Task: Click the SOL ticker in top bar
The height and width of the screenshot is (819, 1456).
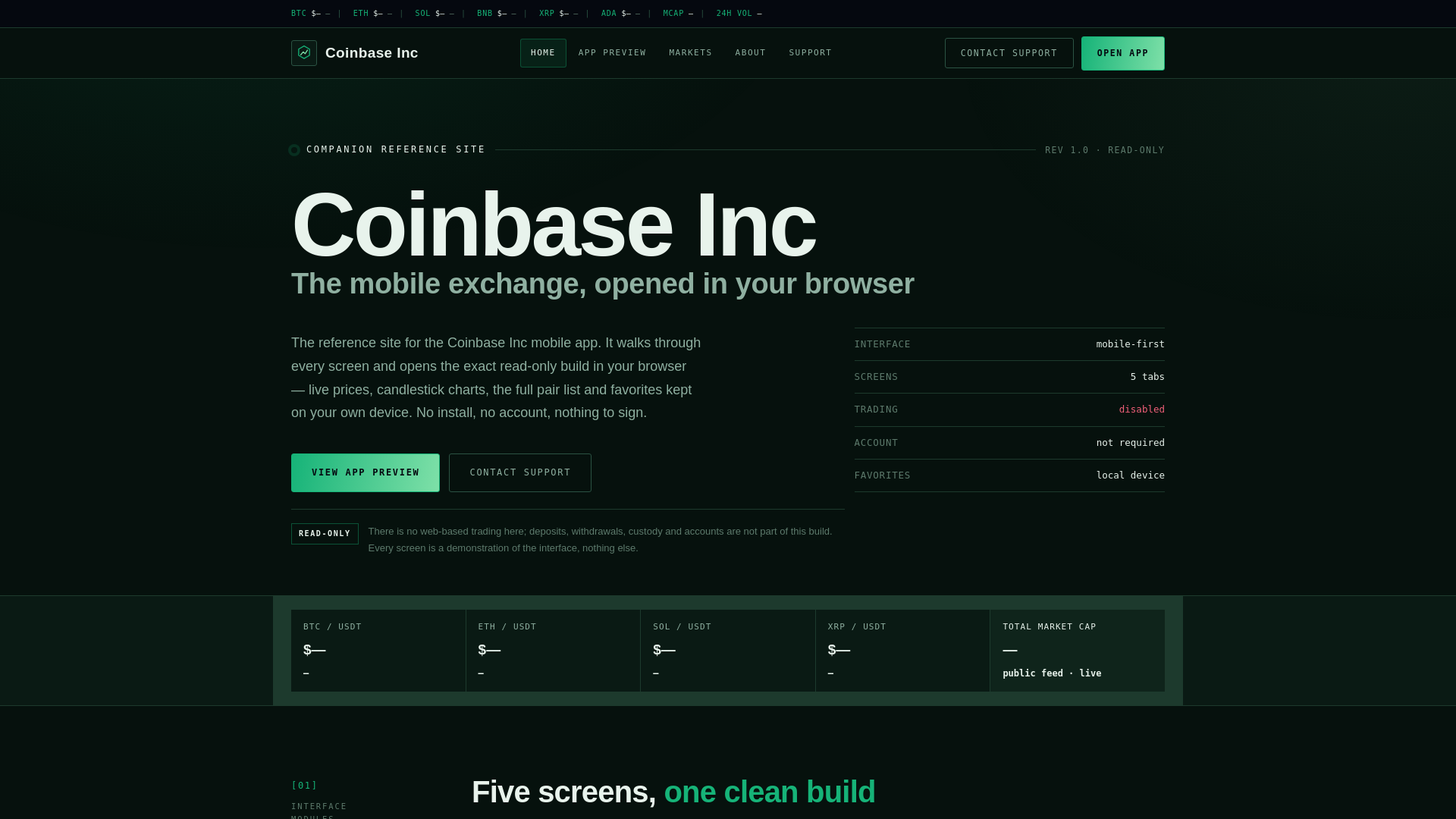Action: pyautogui.click(x=435, y=14)
